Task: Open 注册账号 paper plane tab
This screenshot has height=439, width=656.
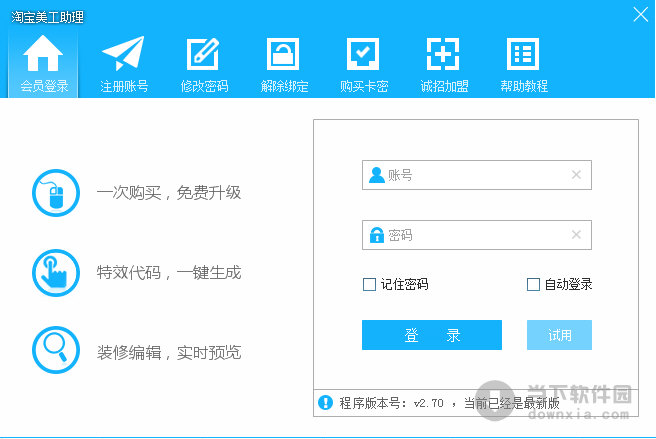Action: pyautogui.click(x=124, y=64)
